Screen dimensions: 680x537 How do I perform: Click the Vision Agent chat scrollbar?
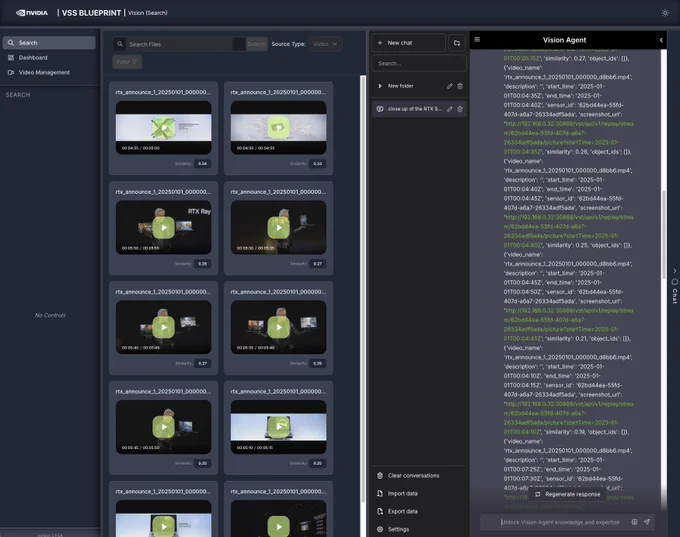coord(664,235)
